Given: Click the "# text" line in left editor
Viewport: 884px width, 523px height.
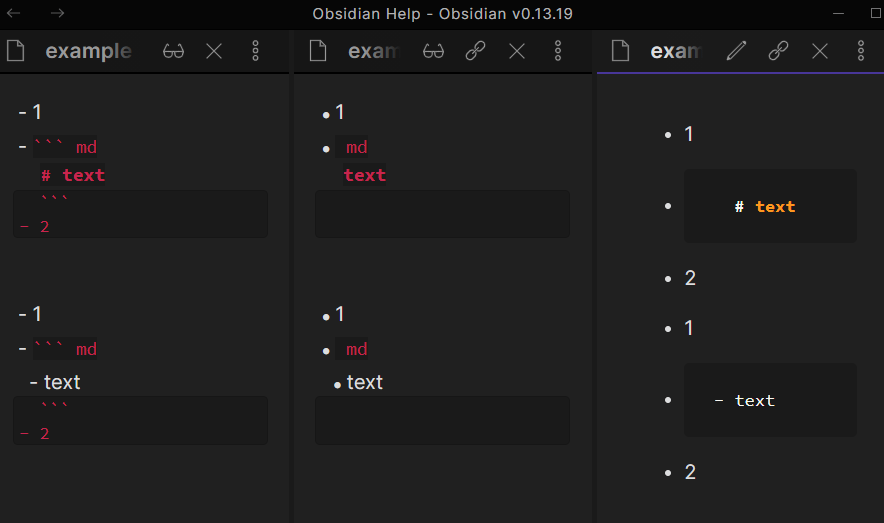Looking at the screenshot, I should 73,175.
